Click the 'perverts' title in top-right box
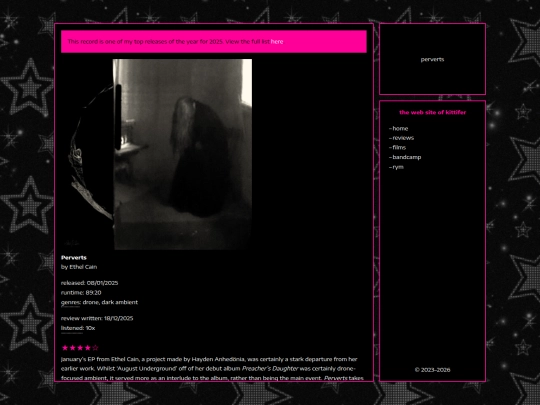This screenshot has height=405, width=540. (x=432, y=59)
